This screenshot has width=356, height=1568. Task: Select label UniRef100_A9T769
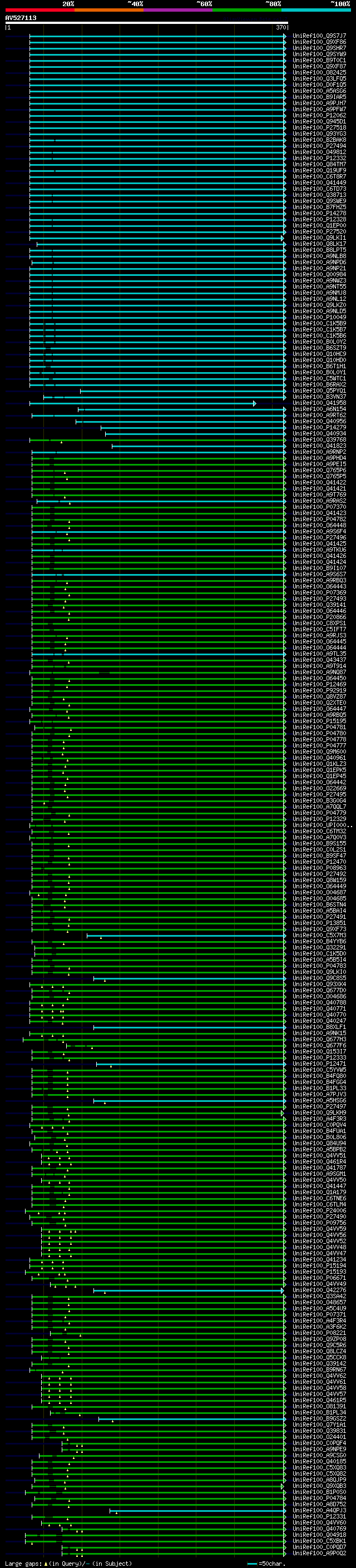click(319, 494)
